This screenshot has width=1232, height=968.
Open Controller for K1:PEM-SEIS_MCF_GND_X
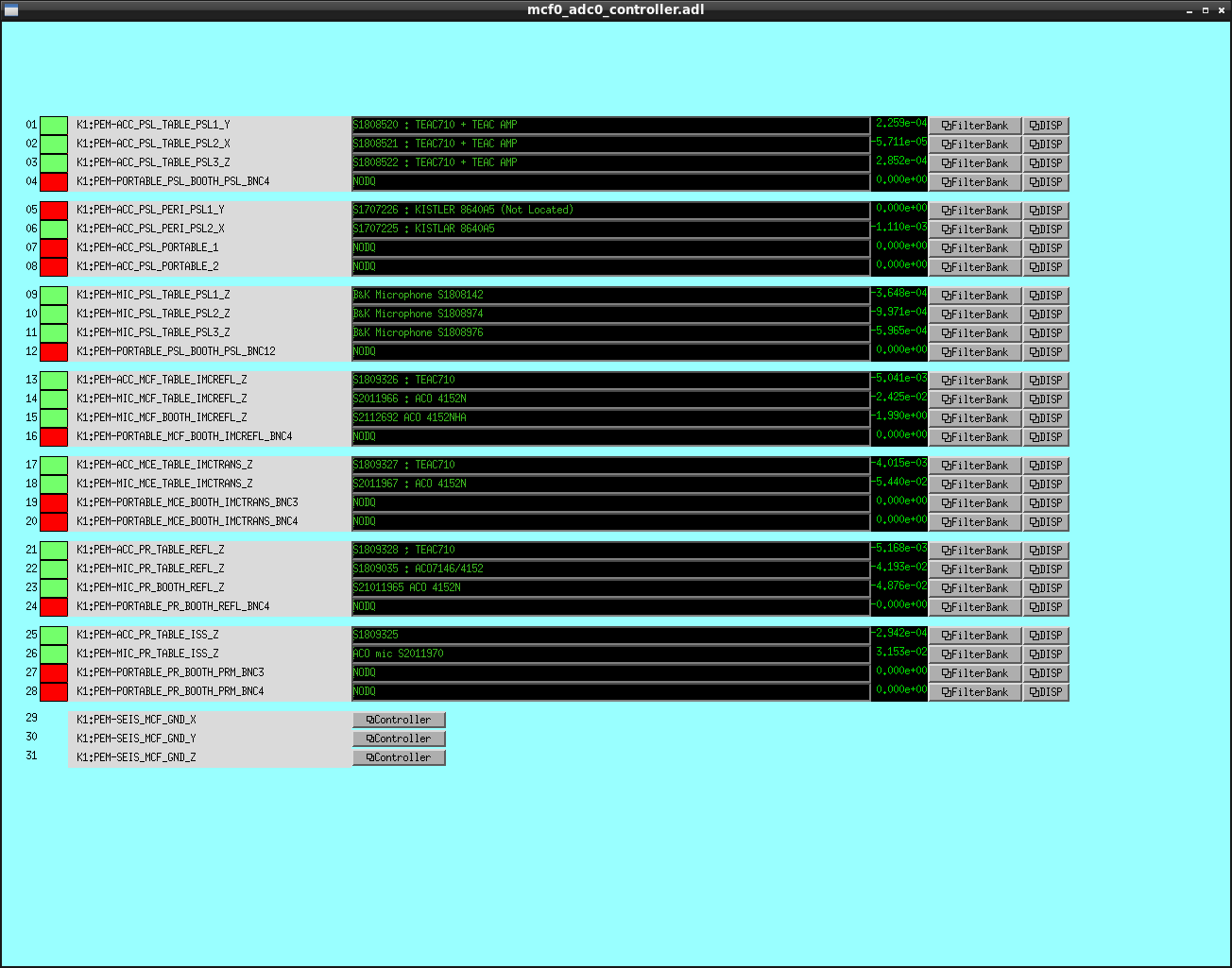click(399, 720)
